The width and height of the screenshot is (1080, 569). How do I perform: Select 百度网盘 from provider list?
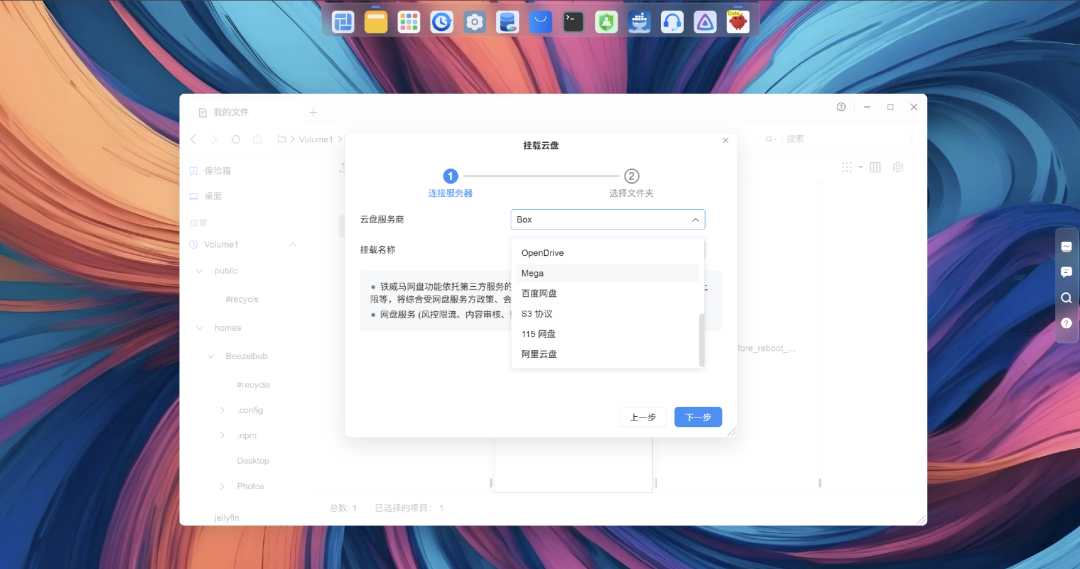(607, 293)
